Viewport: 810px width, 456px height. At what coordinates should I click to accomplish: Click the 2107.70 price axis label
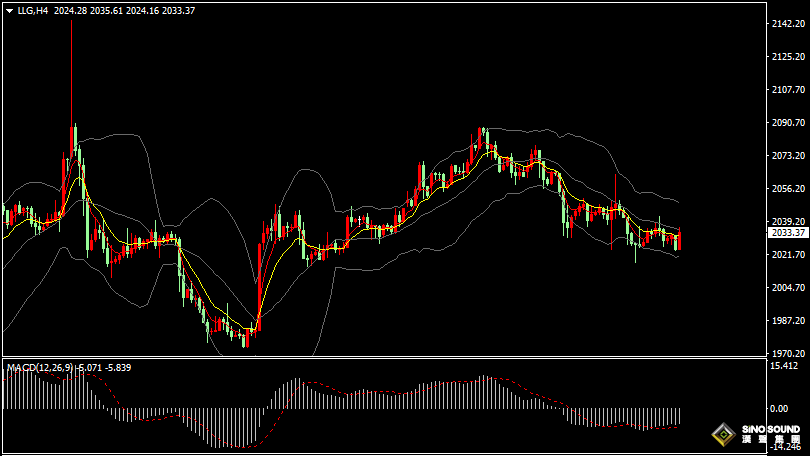click(788, 90)
